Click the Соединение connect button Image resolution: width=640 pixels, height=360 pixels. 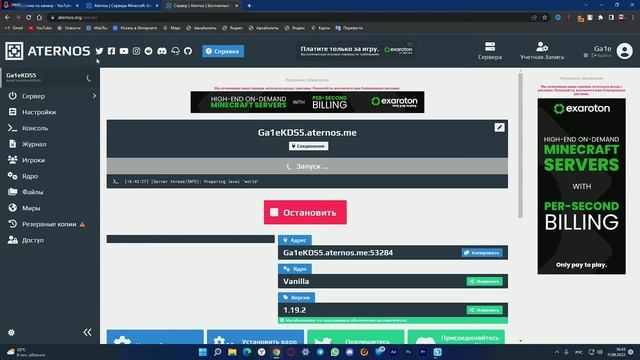(308, 146)
